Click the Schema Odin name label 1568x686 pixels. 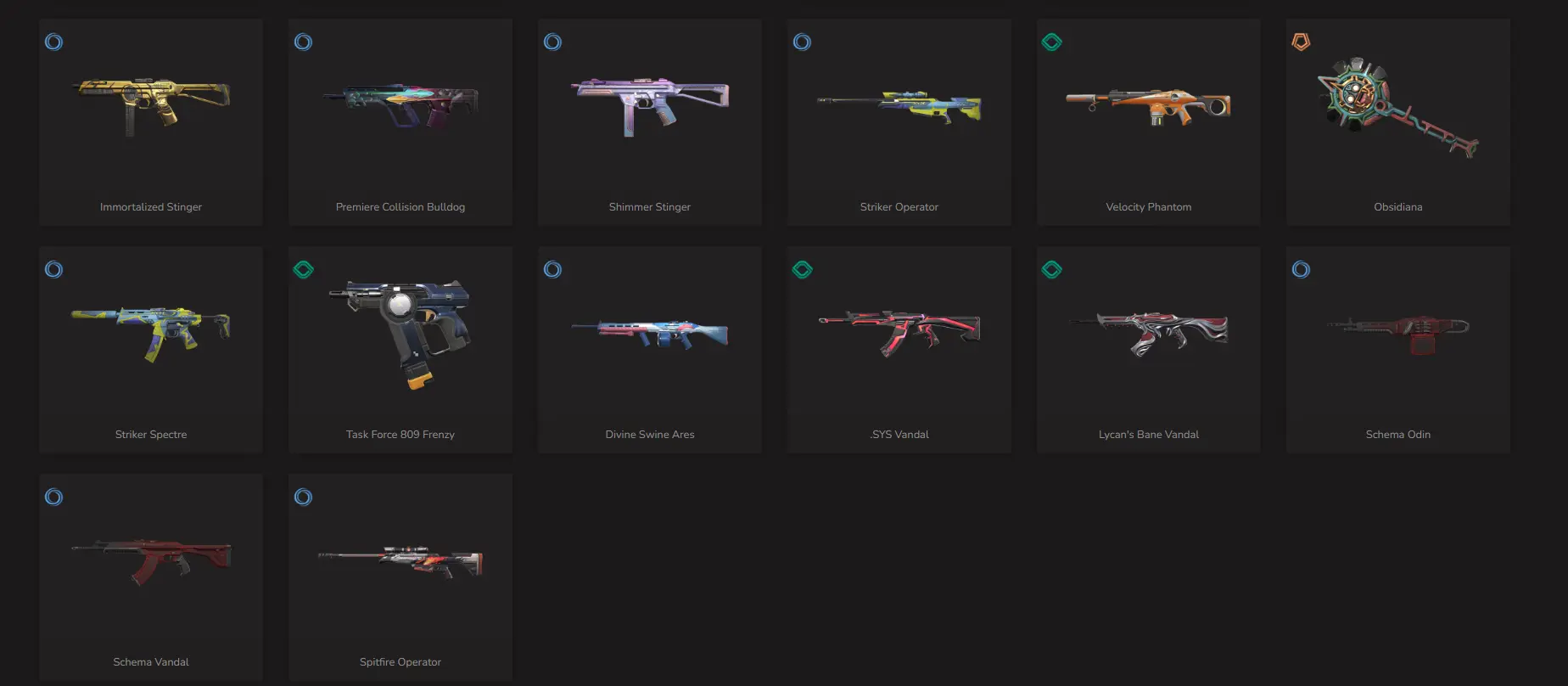point(1397,435)
